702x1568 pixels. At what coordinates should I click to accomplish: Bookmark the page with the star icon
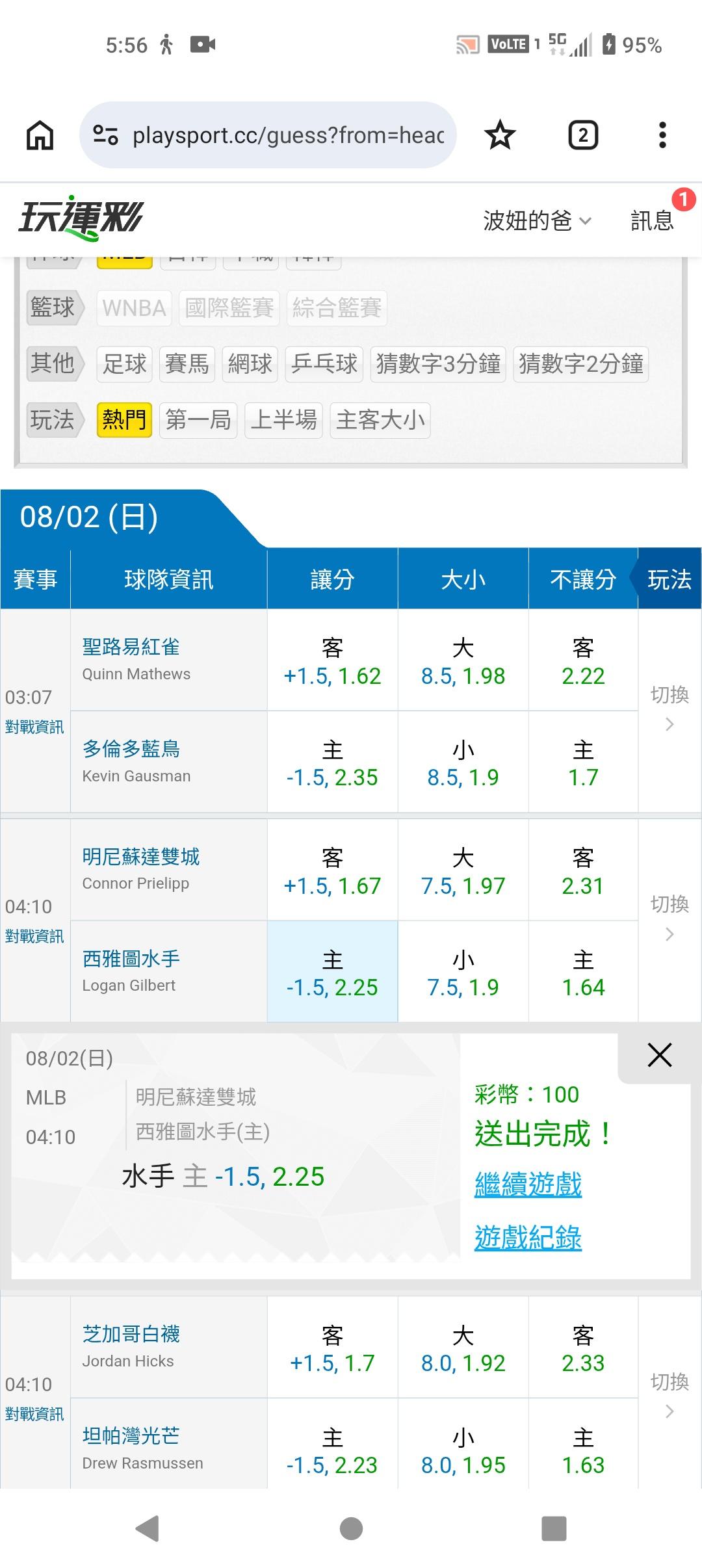pos(500,135)
